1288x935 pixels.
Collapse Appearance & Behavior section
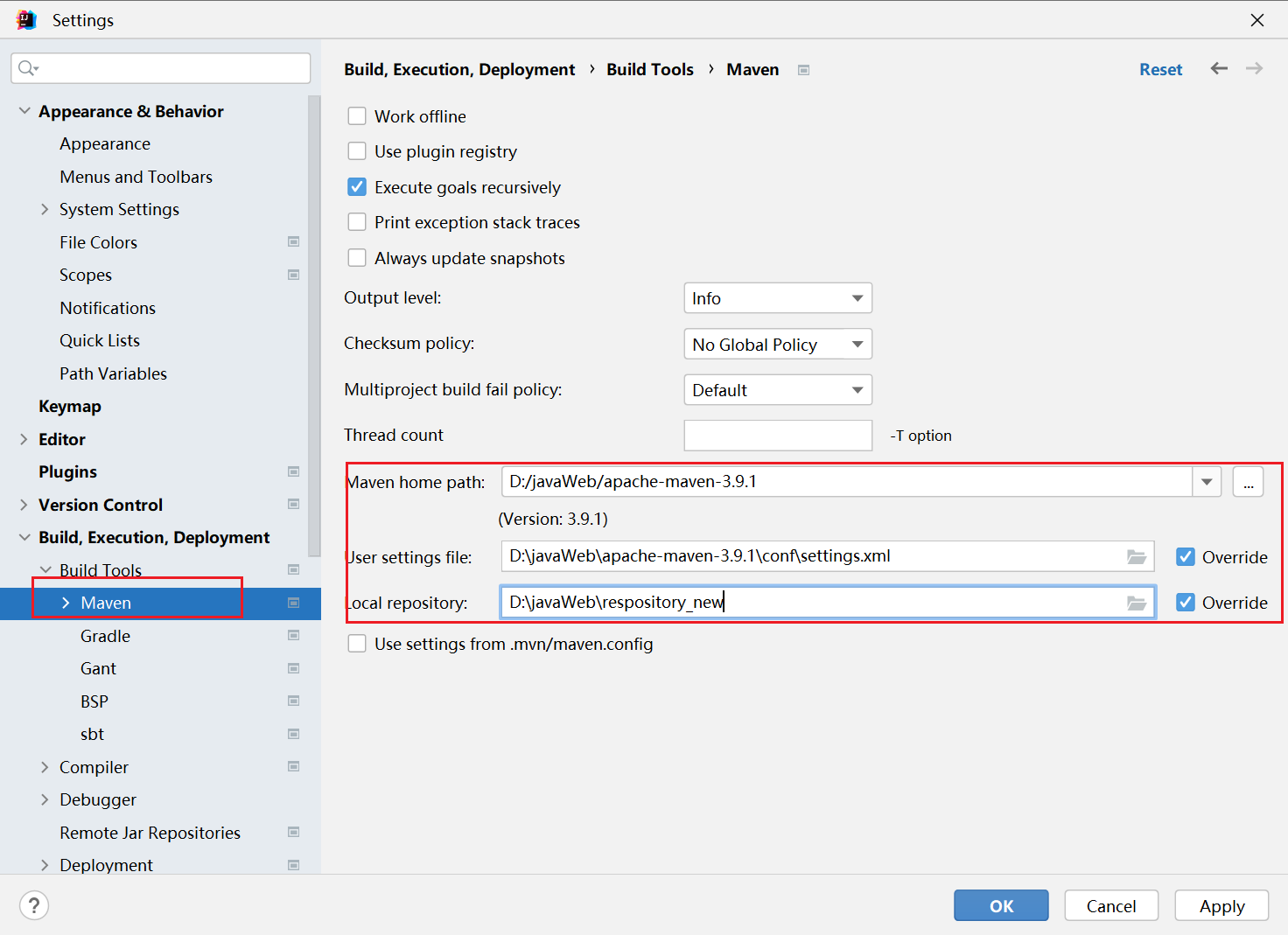(x=24, y=111)
